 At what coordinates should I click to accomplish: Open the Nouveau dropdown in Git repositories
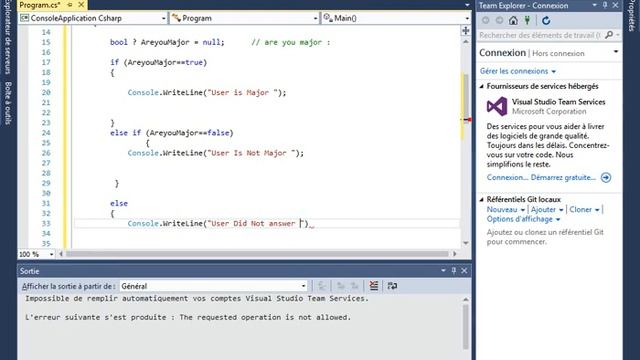(x=505, y=209)
